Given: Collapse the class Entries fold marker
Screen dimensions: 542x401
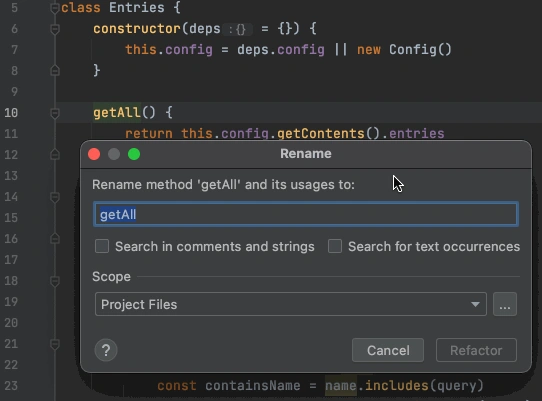Looking at the screenshot, I should pyautogui.click(x=55, y=8).
